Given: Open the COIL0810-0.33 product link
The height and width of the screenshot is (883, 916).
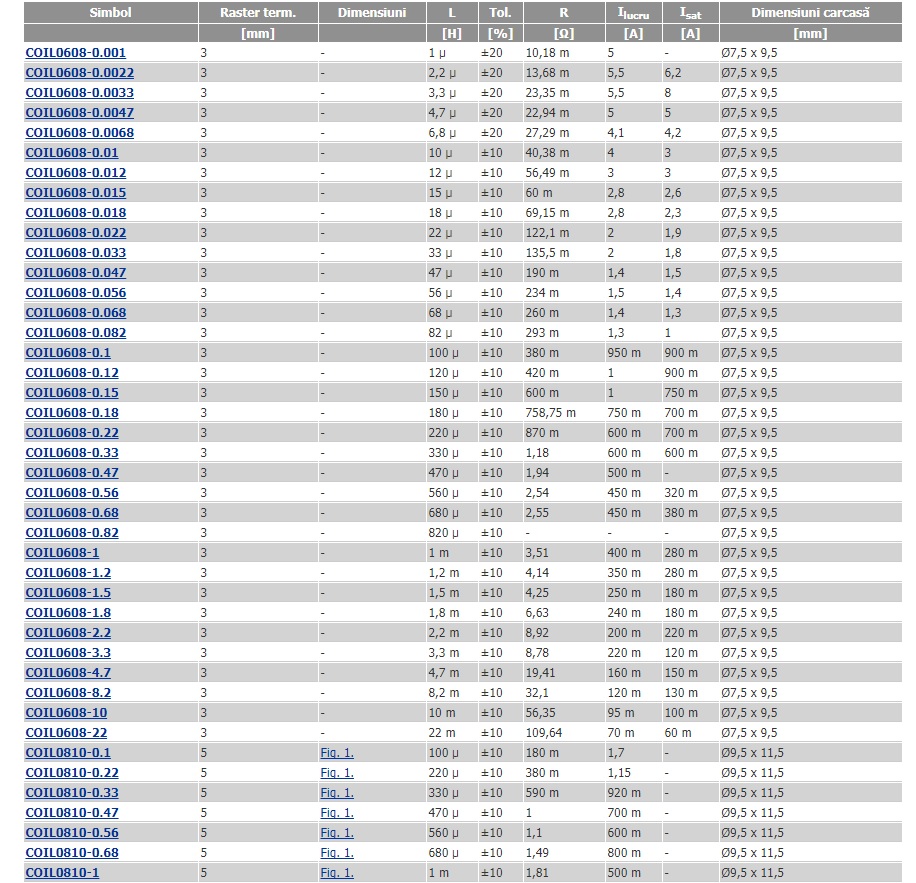Looking at the screenshot, I should pos(72,793).
